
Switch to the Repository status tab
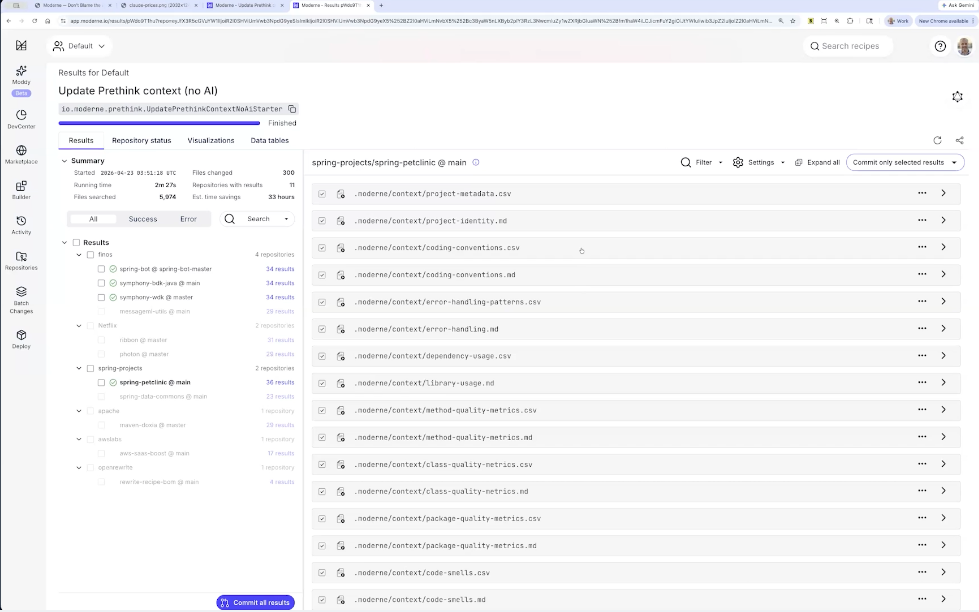tap(141, 141)
